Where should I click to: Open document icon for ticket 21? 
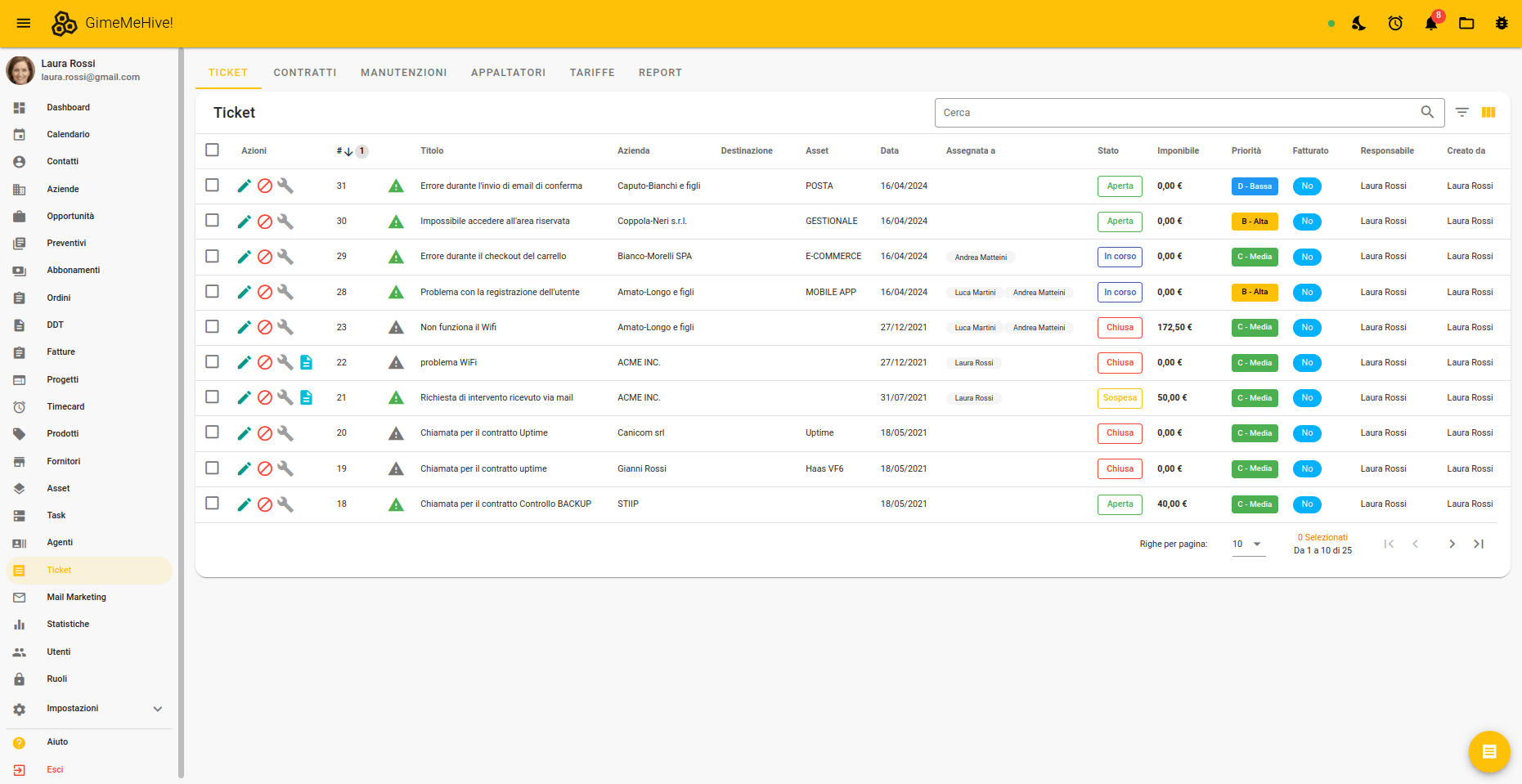pyautogui.click(x=306, y=397)
